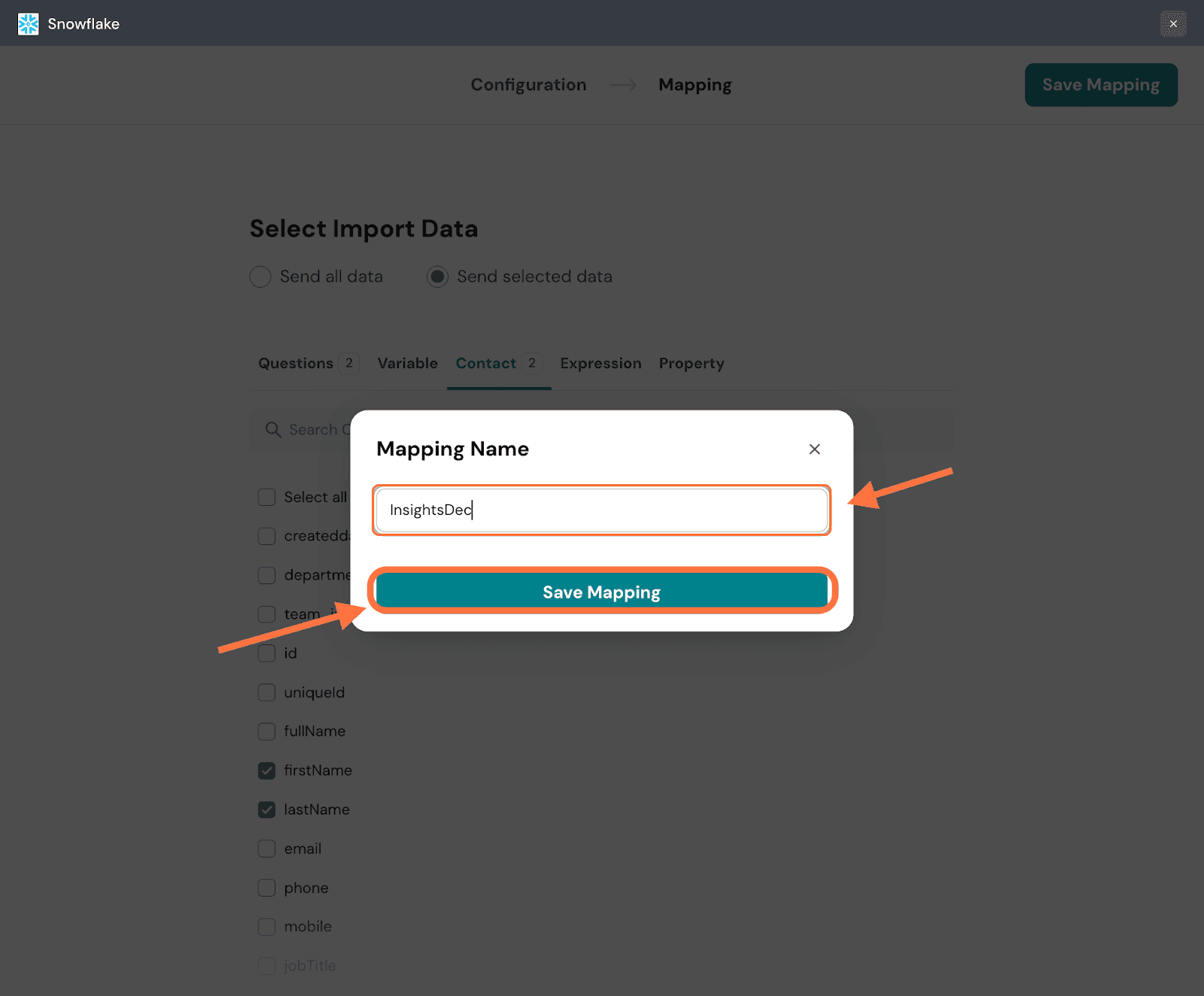Viewport: 1204px width, 996px height.
Task: Close the Snowflake integration window
Action: tap(1173, 24)
